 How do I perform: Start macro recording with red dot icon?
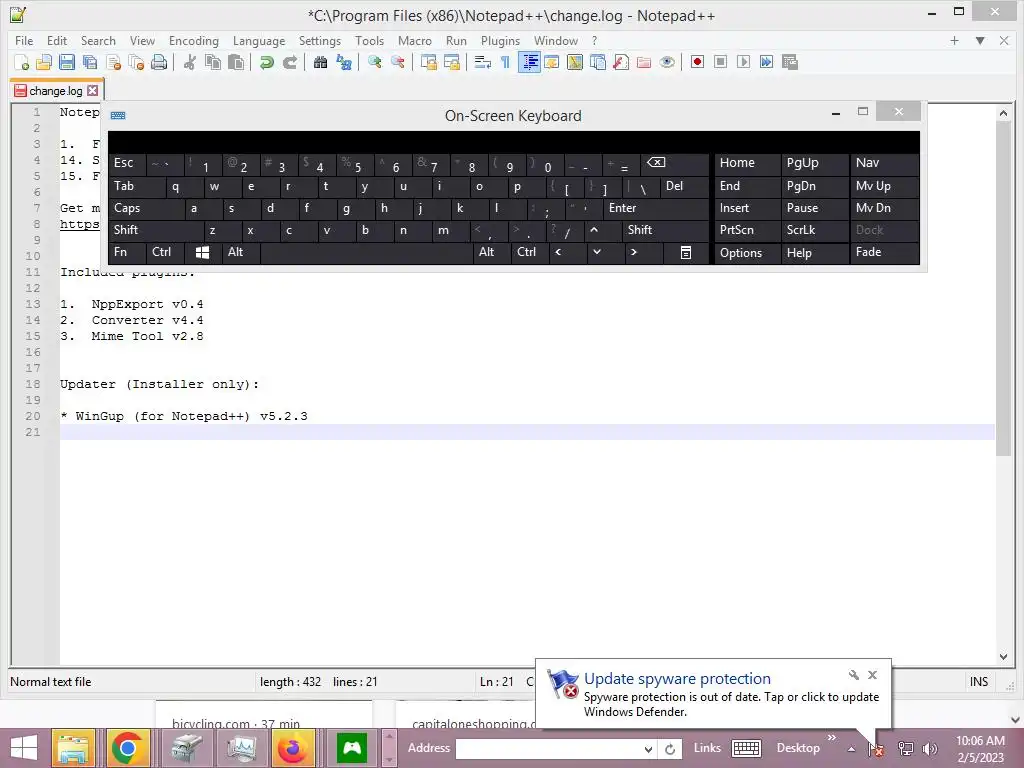697,62
